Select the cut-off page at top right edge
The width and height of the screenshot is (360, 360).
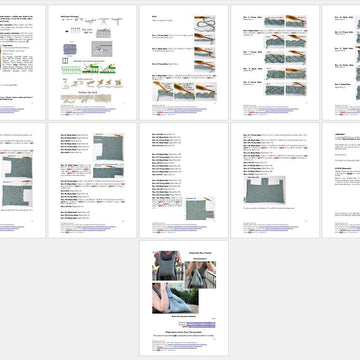(x=341, y=62)
